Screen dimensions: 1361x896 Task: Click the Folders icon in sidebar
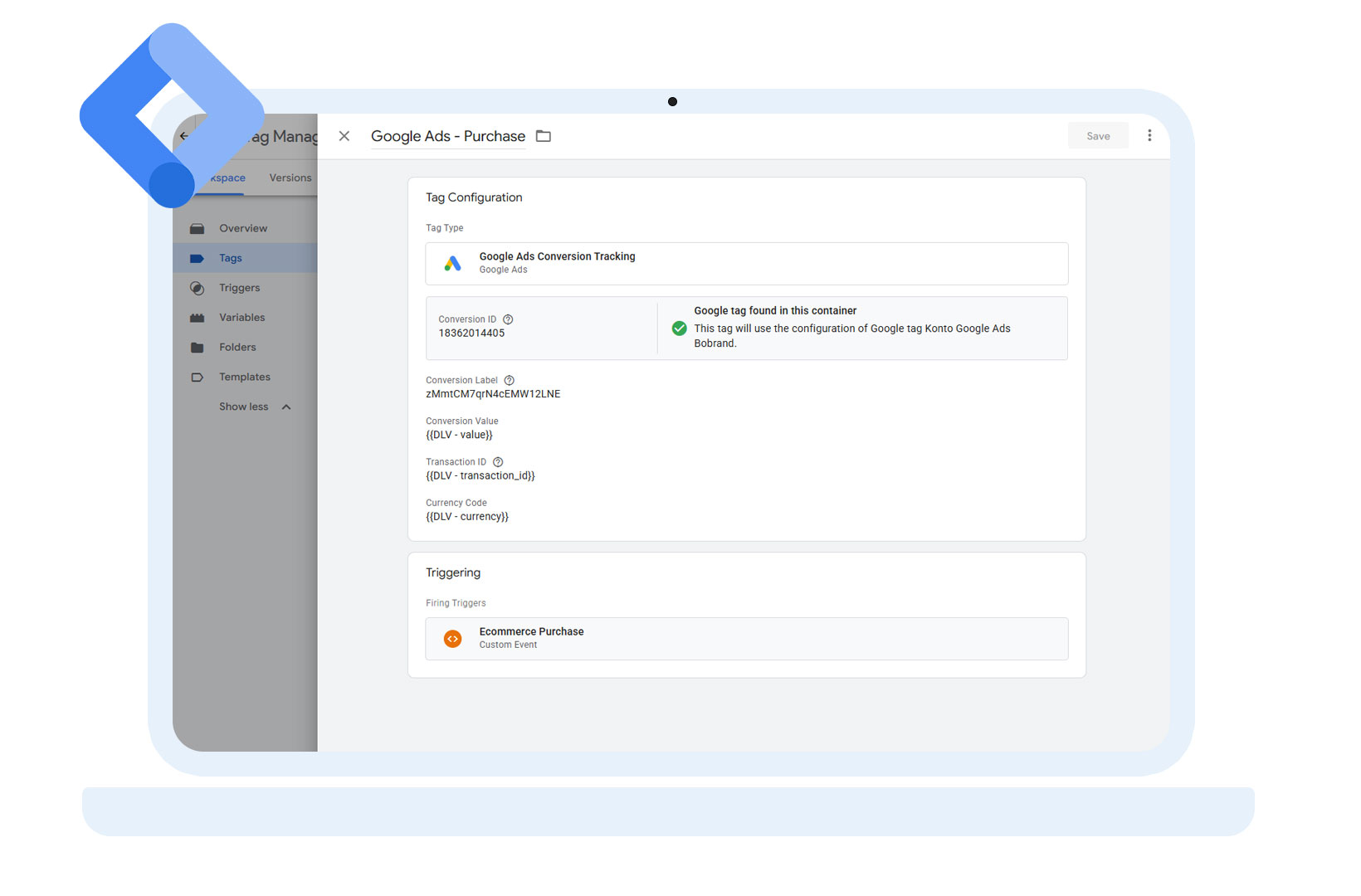[197, 348]
